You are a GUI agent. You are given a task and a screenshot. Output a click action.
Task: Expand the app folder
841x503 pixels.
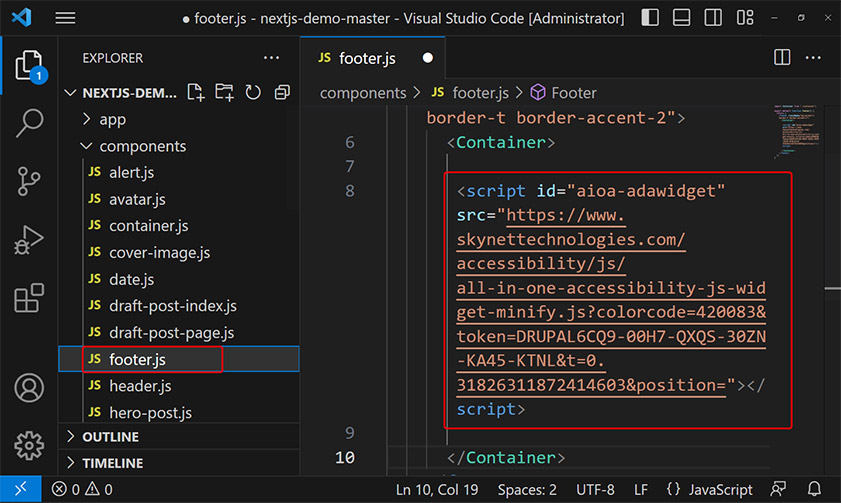coord(178,119)
